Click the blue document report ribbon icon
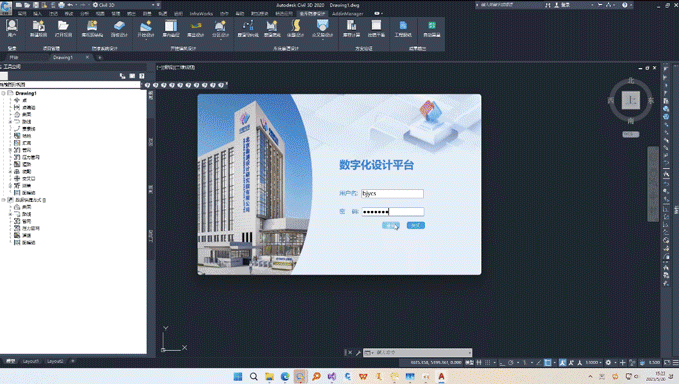The height and width of the screenshot is (384, 679). point(403,29)
